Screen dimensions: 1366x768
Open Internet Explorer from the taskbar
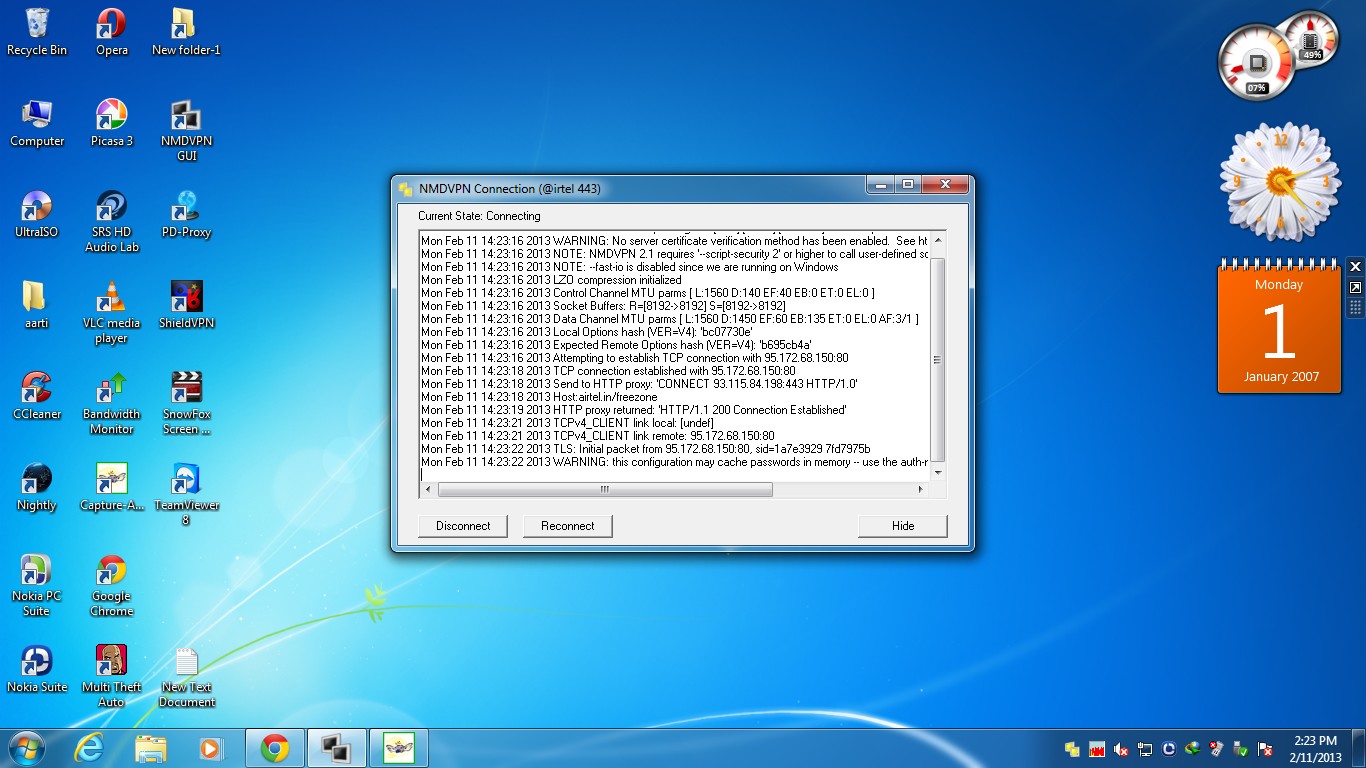(89, 748)
